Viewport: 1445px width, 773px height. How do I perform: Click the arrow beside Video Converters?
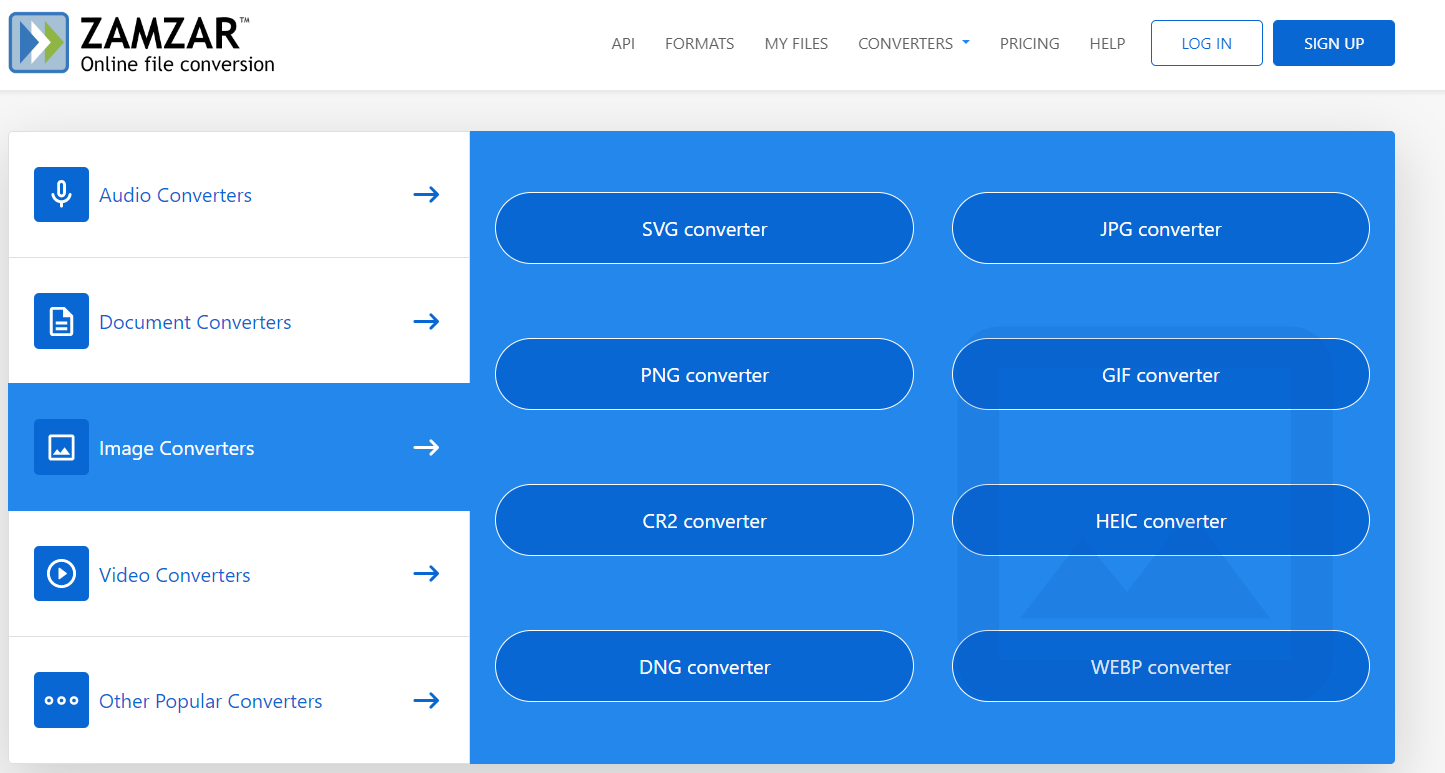(x=427, y=574)
